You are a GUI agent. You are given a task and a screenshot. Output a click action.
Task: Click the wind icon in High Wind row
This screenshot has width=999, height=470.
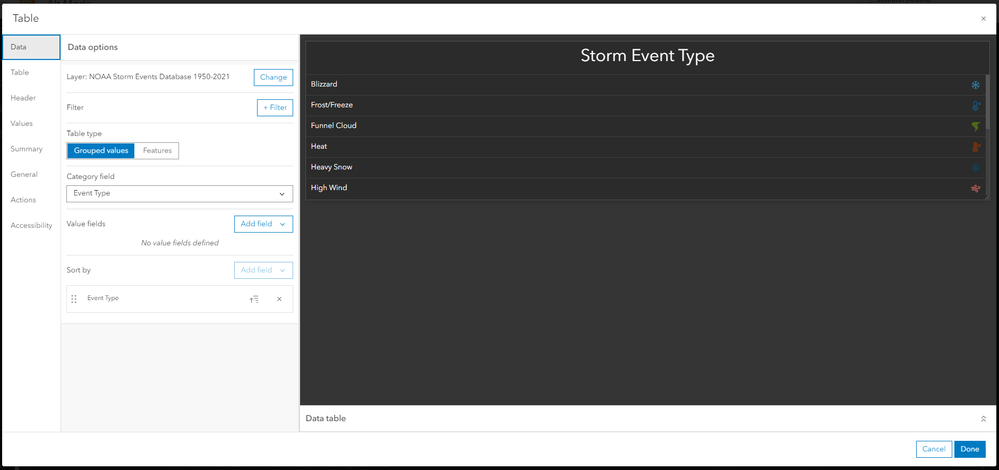coord(975,189)
